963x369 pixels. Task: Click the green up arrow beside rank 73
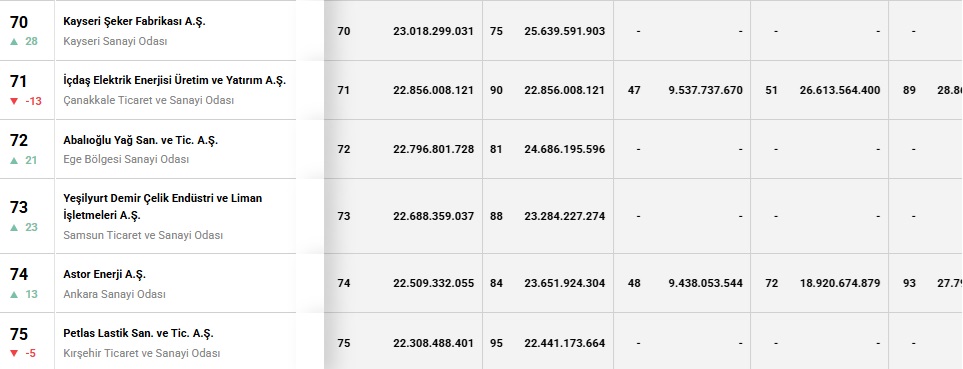point(14,227)
